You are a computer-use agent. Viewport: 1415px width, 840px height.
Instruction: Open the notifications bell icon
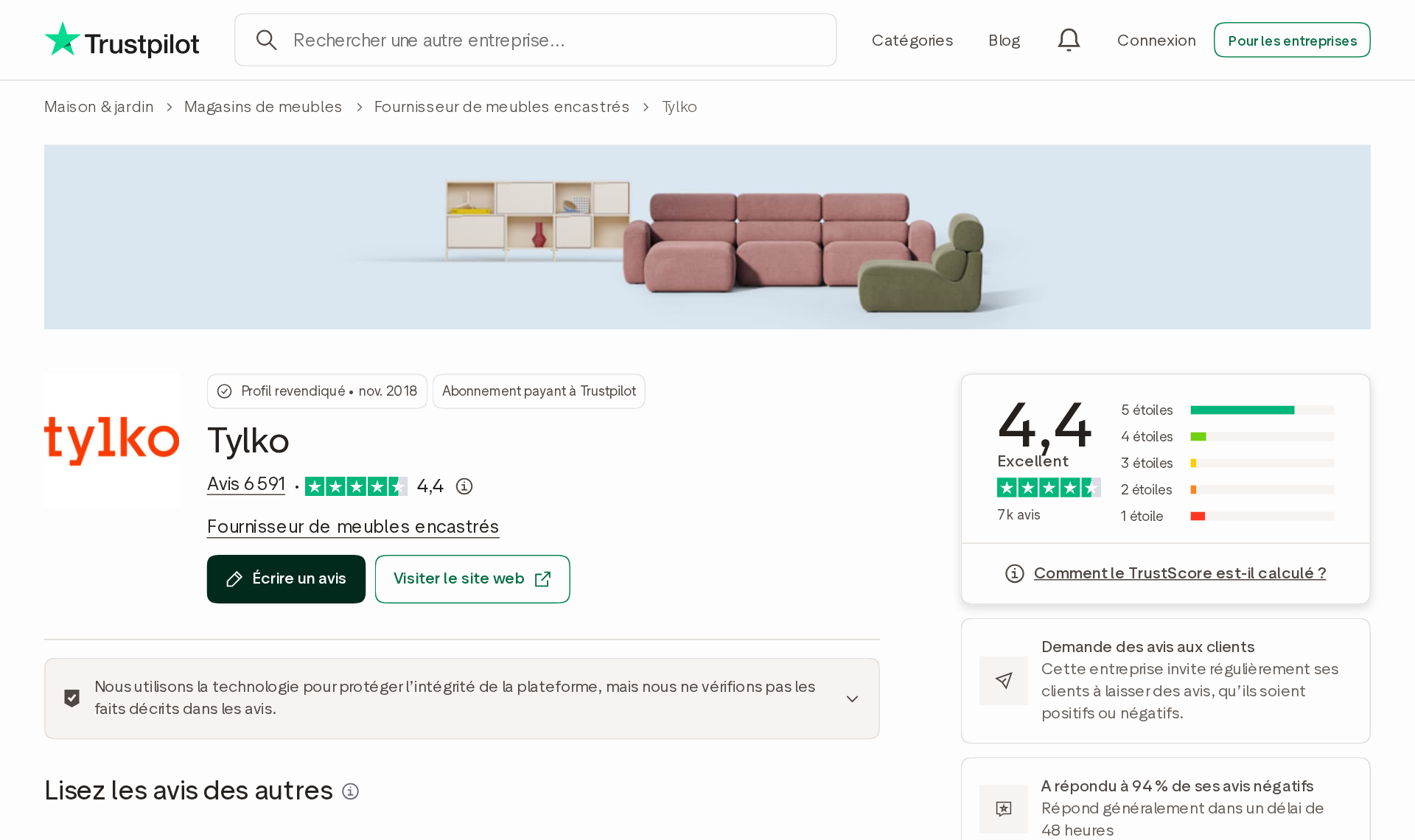[x=1069, y=40]
